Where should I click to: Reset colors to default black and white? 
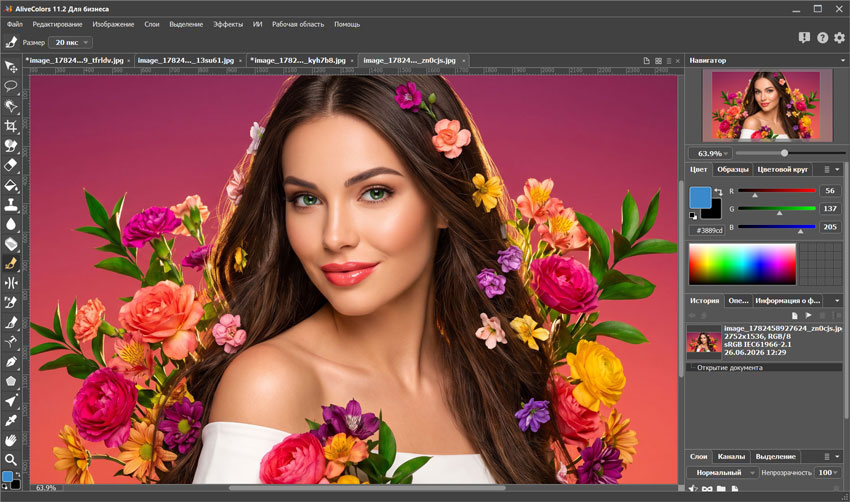tap(693, 216)
